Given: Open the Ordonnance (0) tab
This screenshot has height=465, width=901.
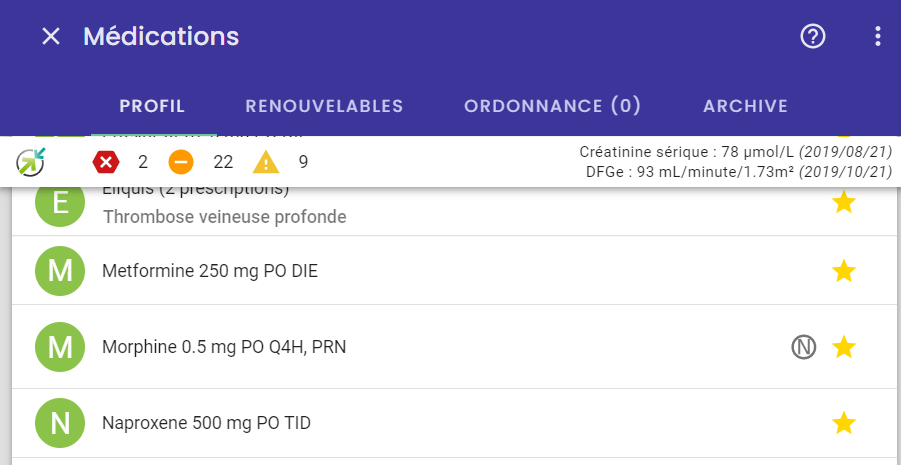Looking at the screenshot, I should click(x=552, y=106).
